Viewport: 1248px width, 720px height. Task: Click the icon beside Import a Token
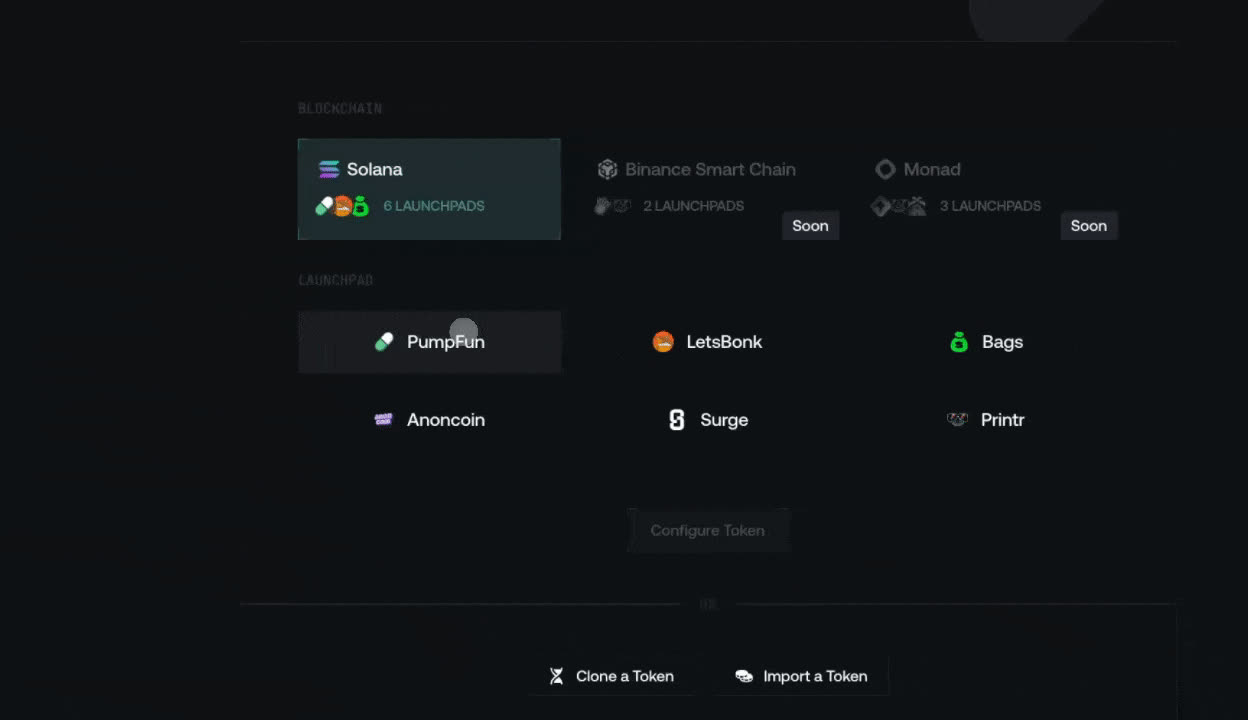[744, 676]
